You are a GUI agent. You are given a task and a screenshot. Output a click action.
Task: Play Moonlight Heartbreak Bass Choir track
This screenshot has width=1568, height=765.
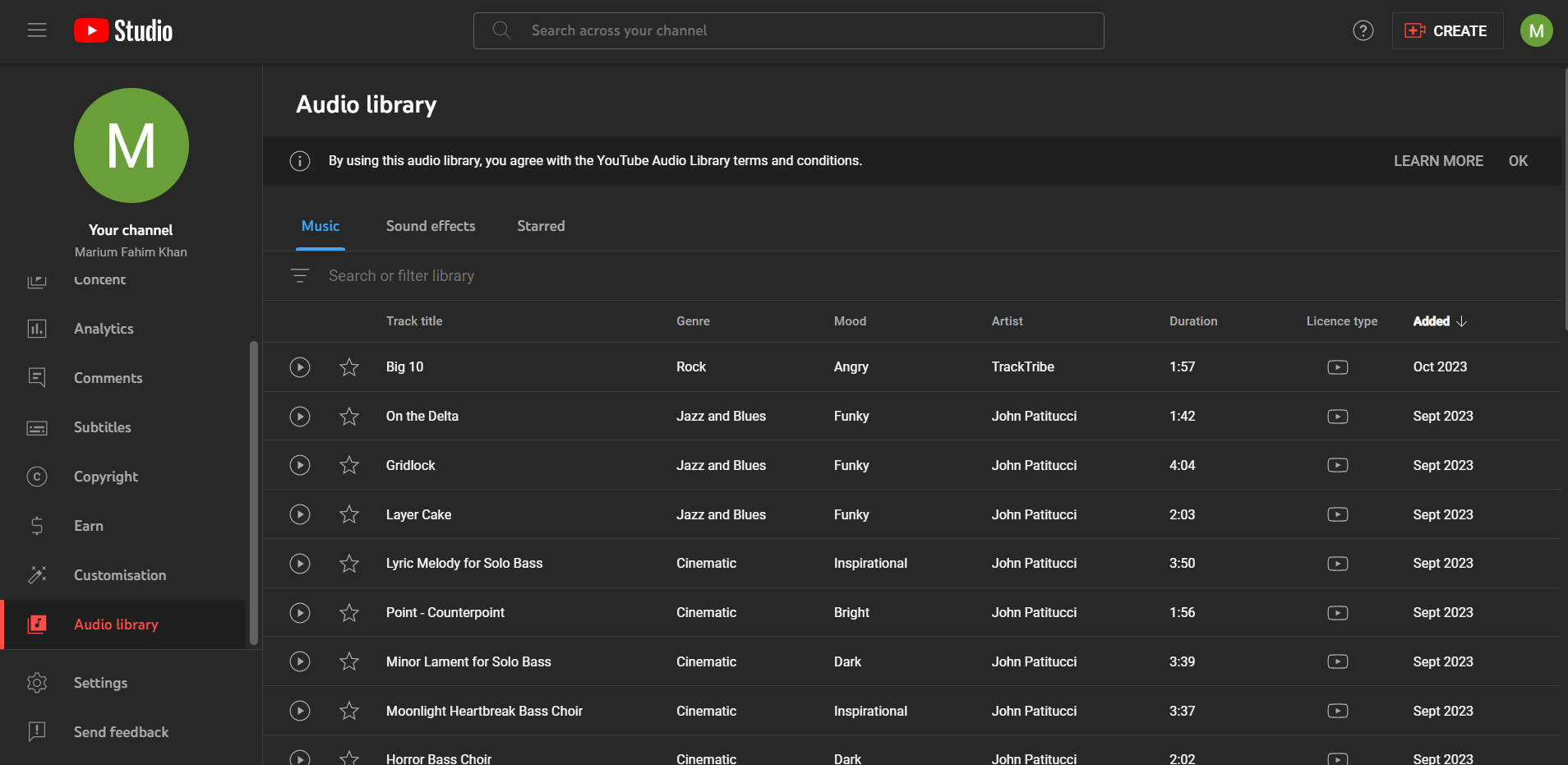coord(300,711)
